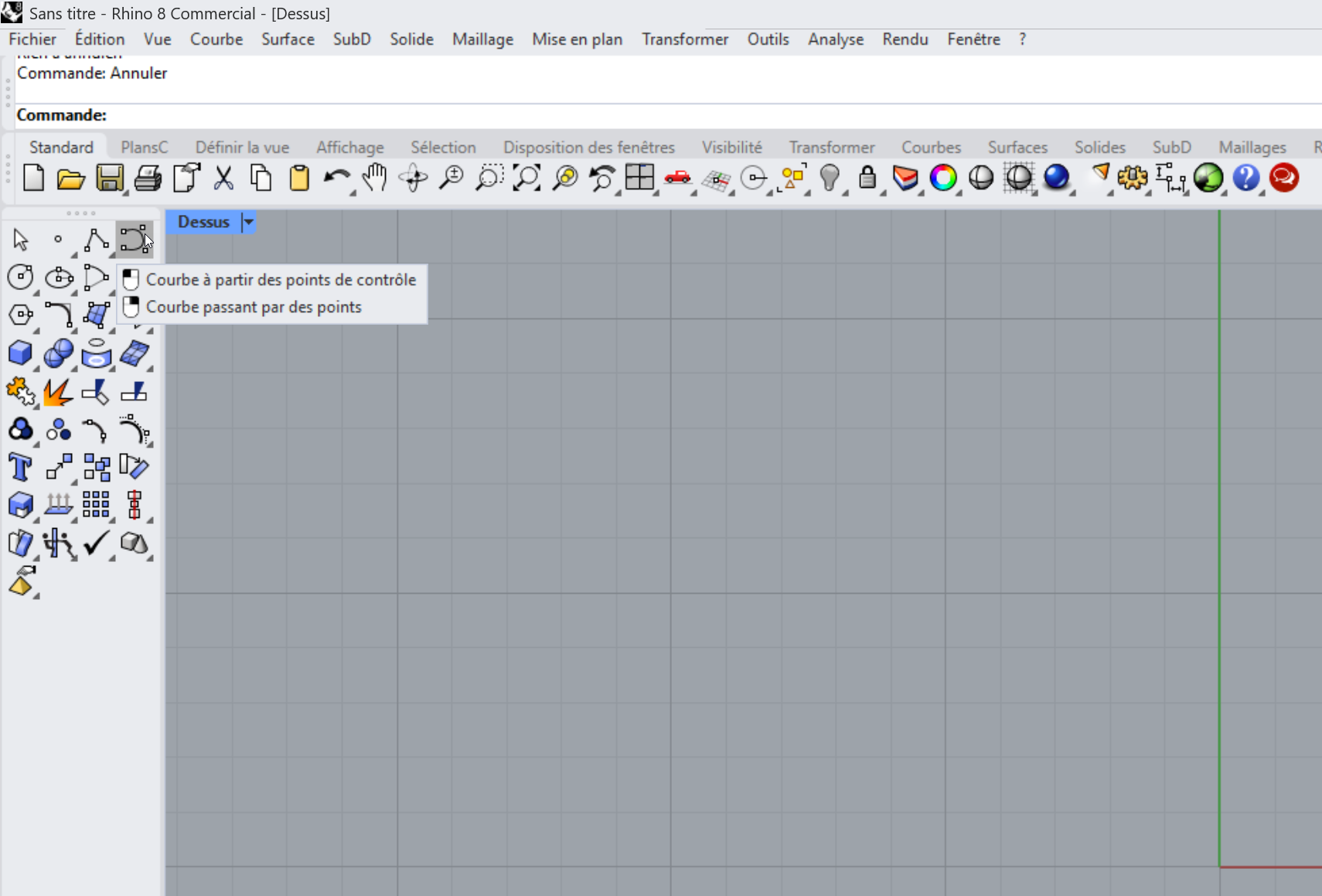Open the Transformer menu in the menu bar
The height and width of the screenshot is (896, 1322).
pos(684,39)
